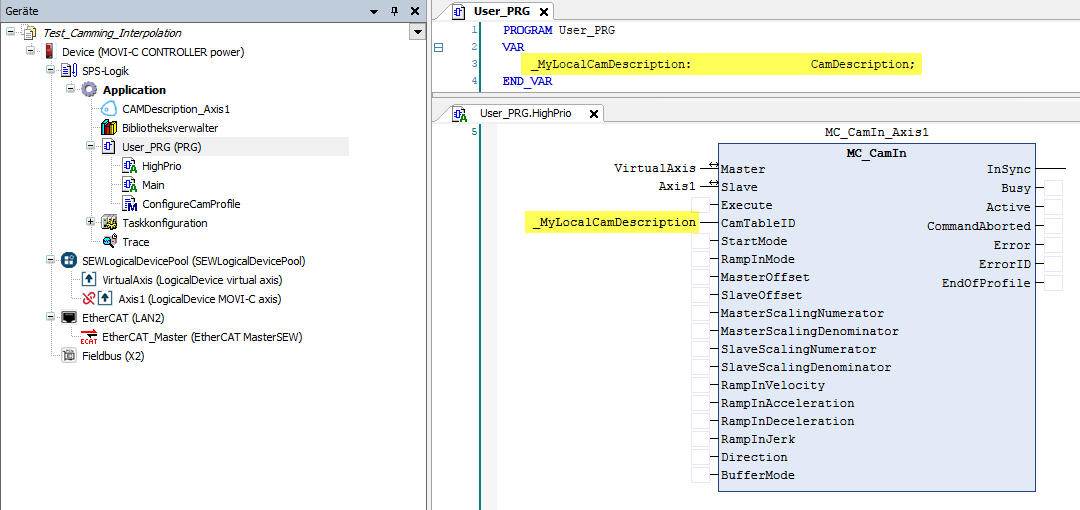Screen dimensions: 1080x510
Task: Click the Trace icon in tree
Action: click(109, 242)
